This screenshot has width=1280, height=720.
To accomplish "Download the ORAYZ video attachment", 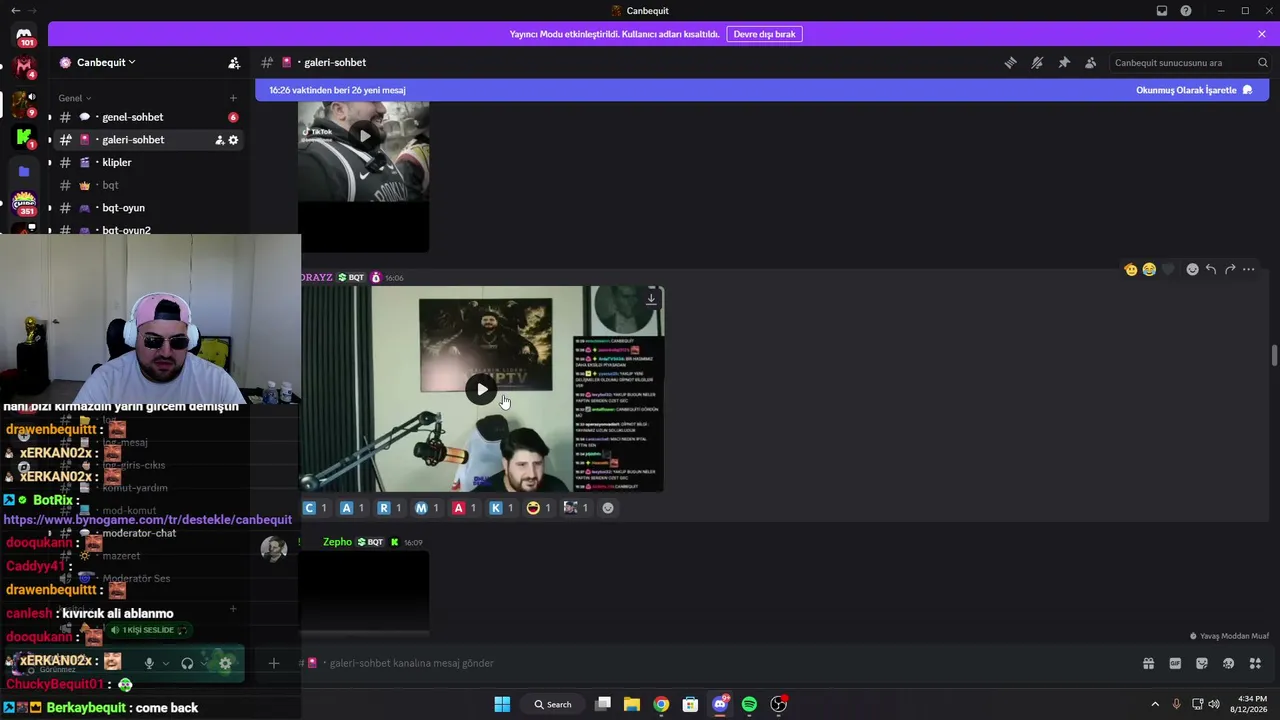I will coord(651,299).
